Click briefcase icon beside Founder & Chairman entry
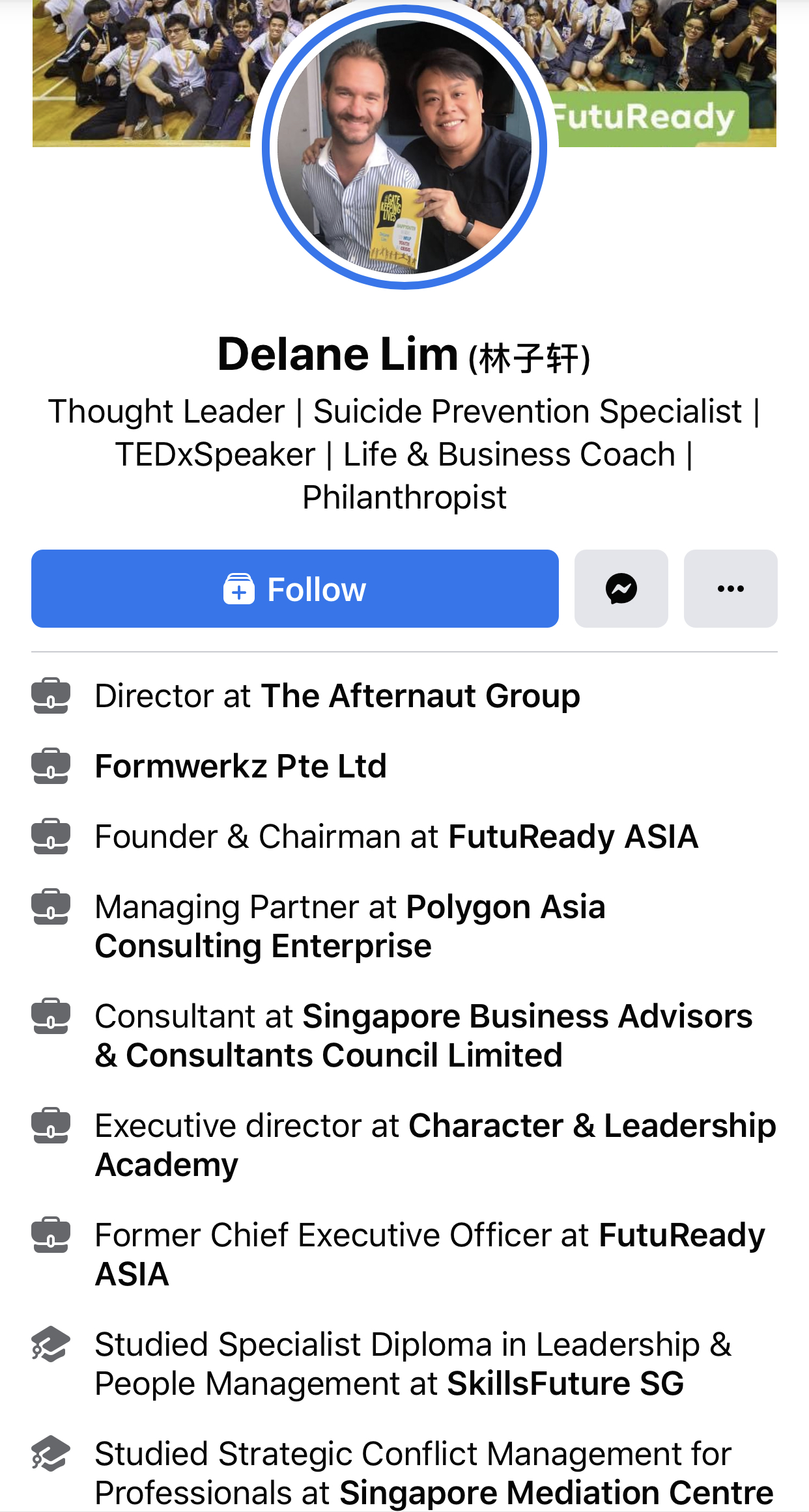This screenshot has height=1512, width=809. point(50,836)
